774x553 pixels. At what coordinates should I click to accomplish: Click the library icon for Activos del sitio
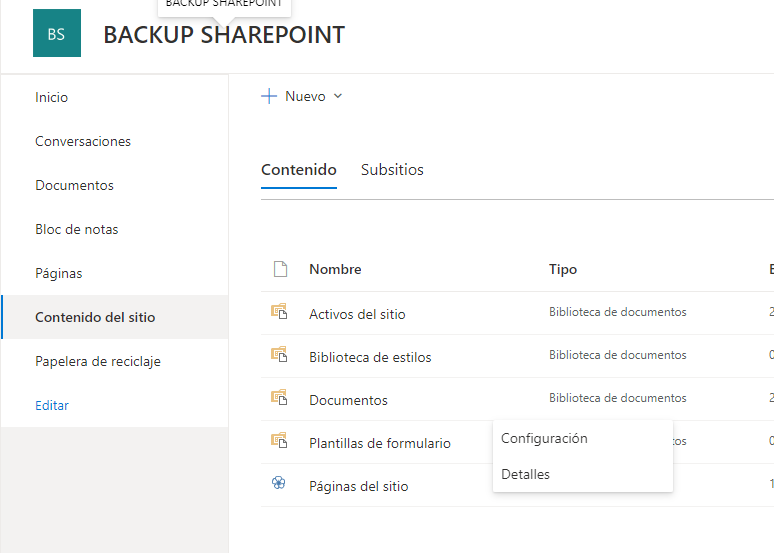(x=279, y=312)
